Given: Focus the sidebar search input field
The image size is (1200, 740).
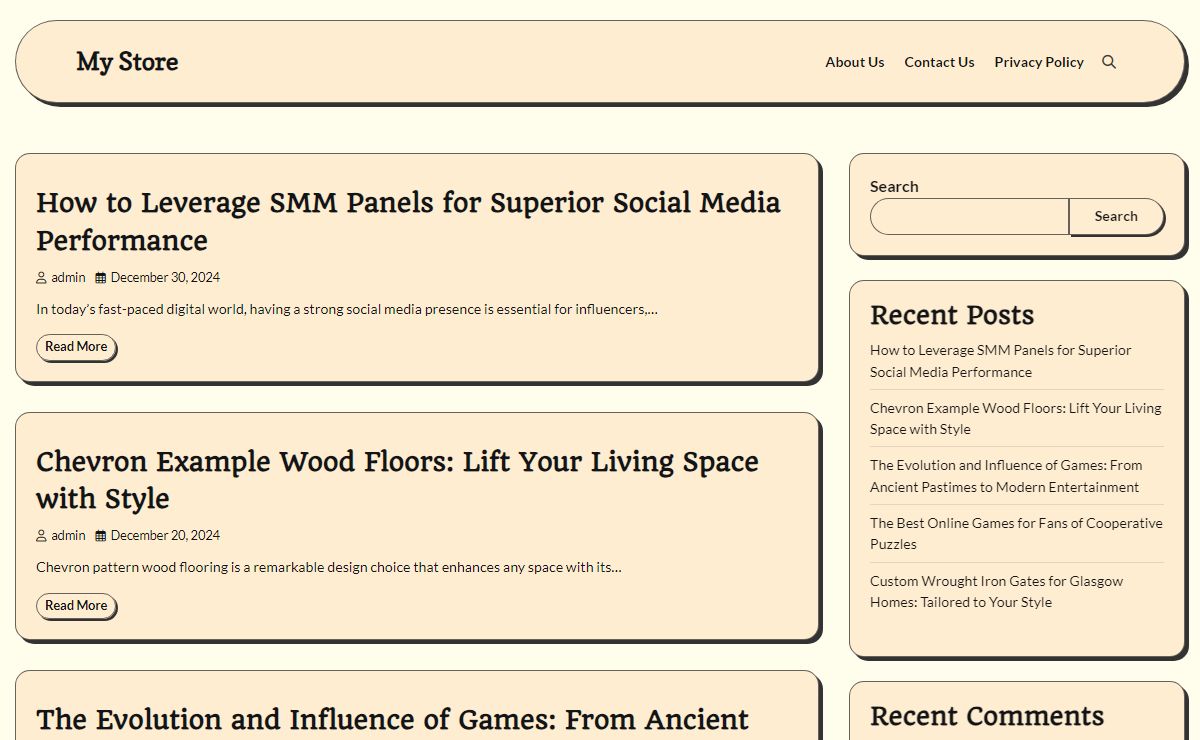Looking at the screenshot, I should point(969,217).
